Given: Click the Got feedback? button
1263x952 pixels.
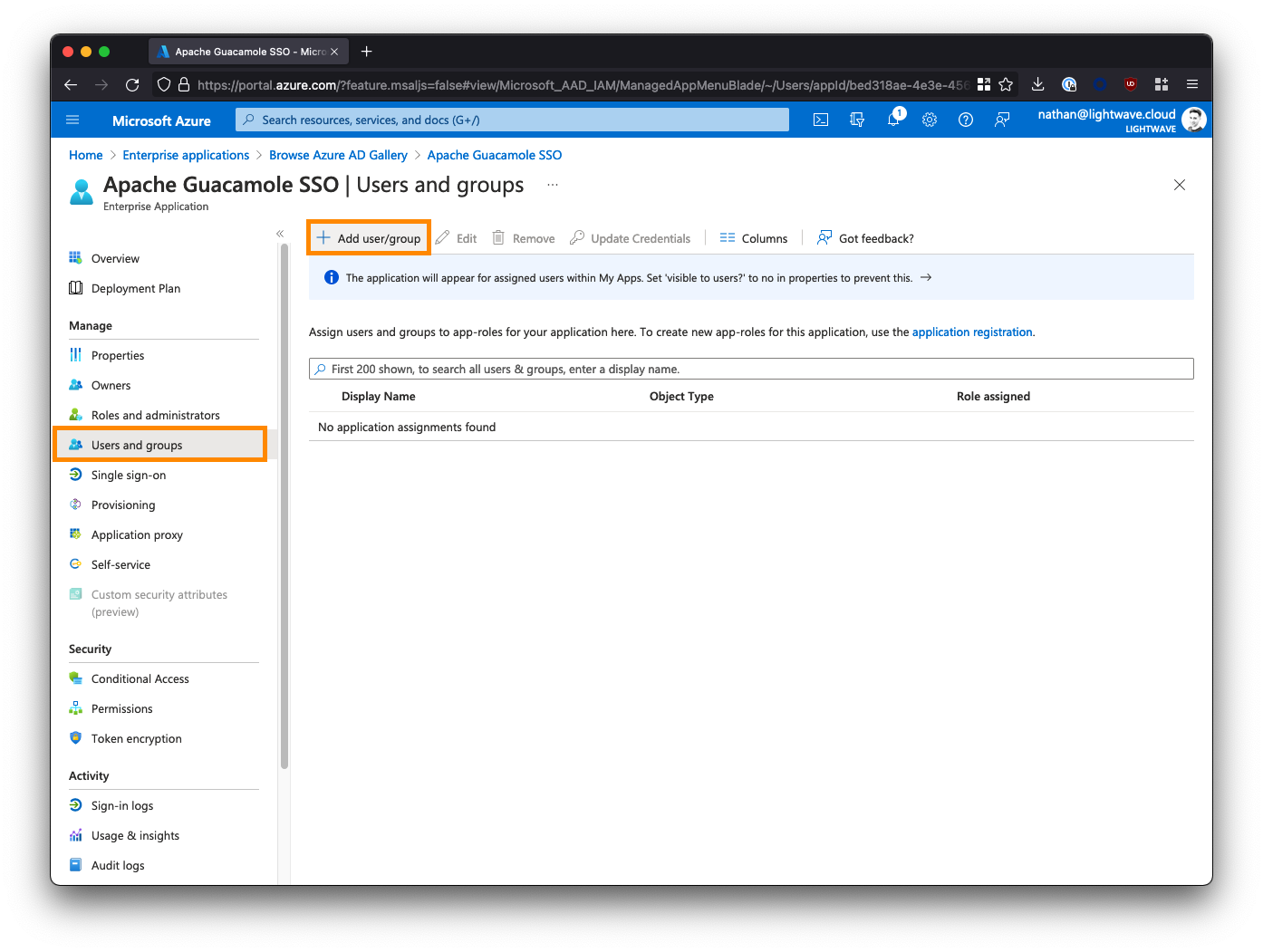Looking at the screenshot, I should [866, 238].
